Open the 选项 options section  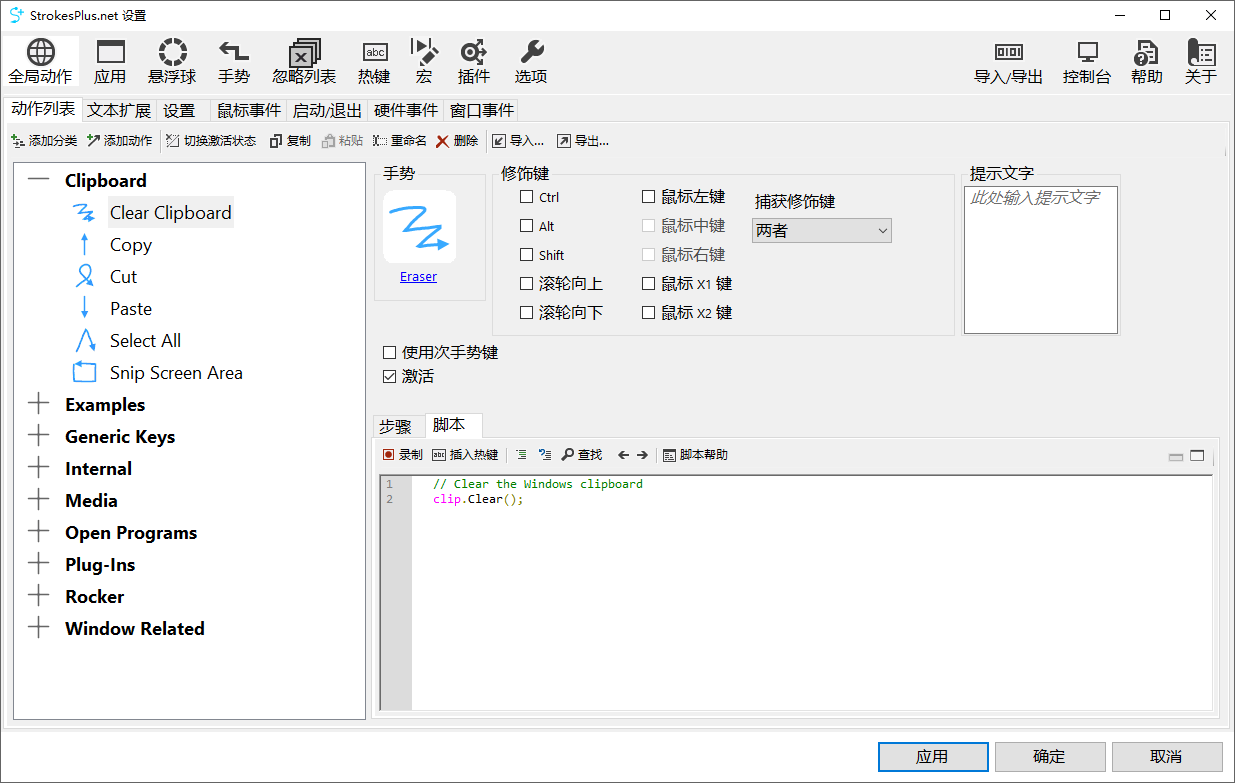tap(531, 62)
